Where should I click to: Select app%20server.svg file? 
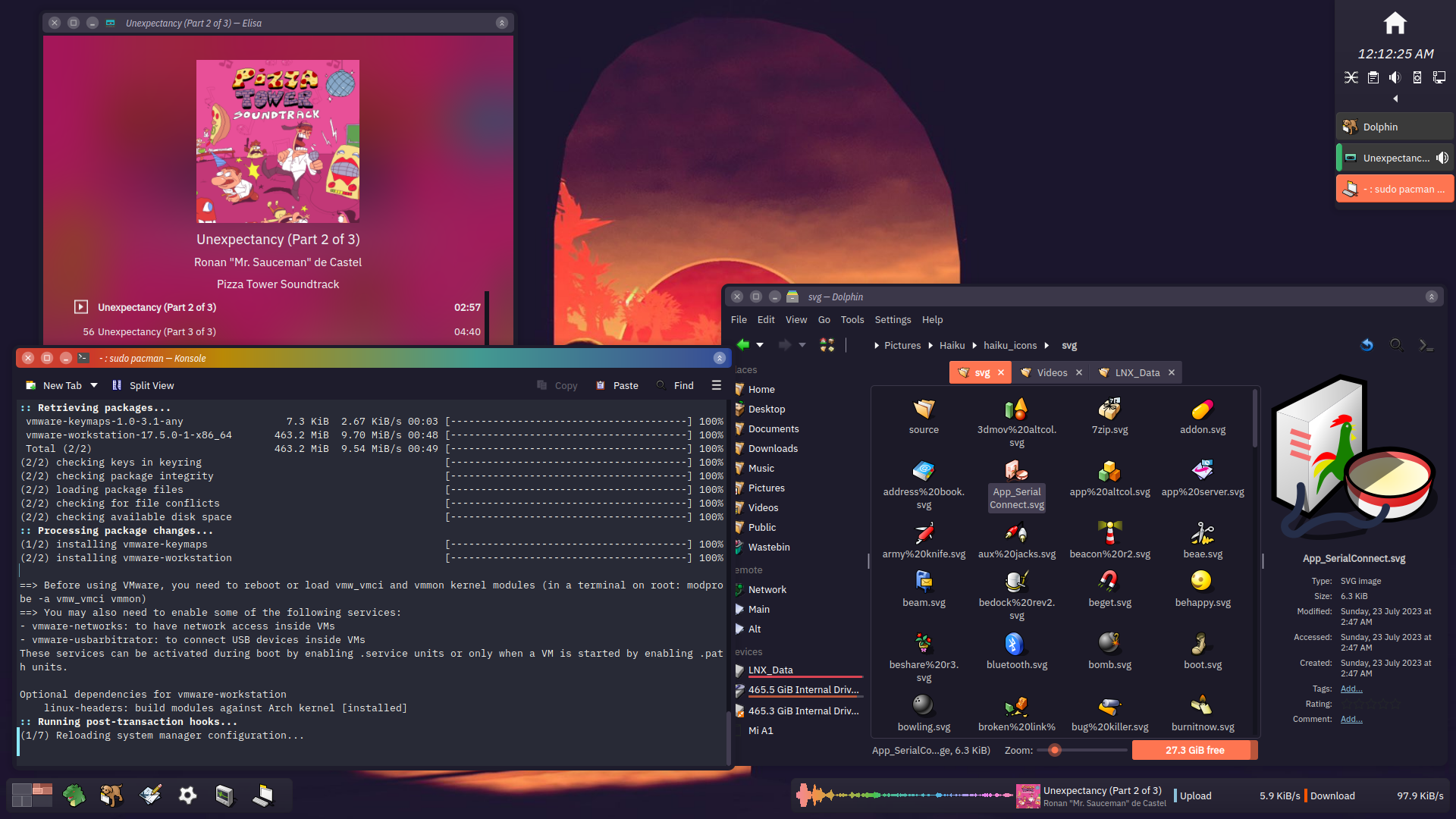(x=1203, y=478)
